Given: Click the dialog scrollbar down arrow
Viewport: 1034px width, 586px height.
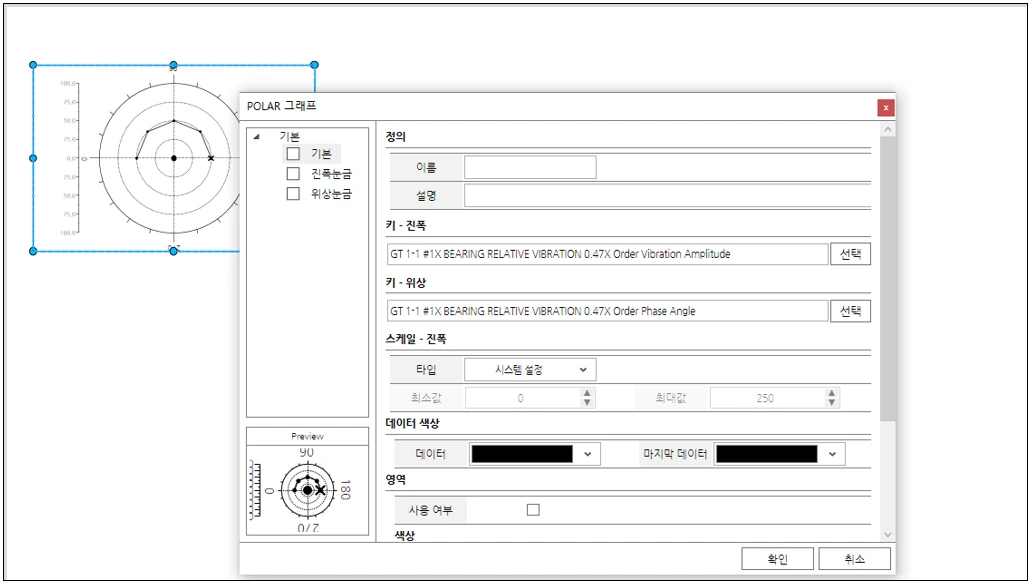Looking at the screenshot, I should point(888,535).
